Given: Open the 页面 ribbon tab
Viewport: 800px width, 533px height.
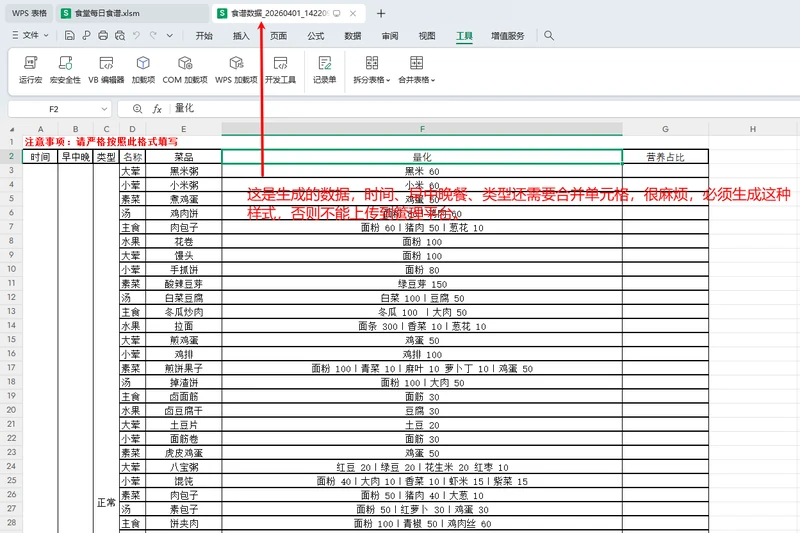Looking at the screenshot, I should coord(279,36).
